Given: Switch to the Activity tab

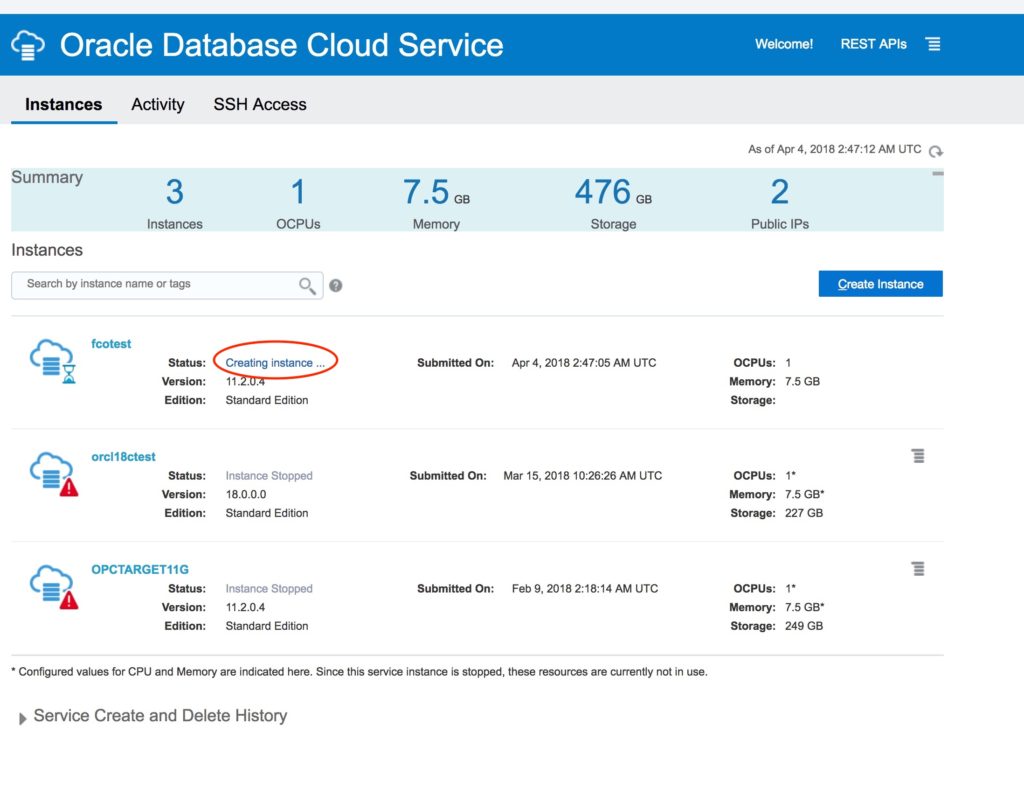Looking at the screenshot, I should [158, 104].
